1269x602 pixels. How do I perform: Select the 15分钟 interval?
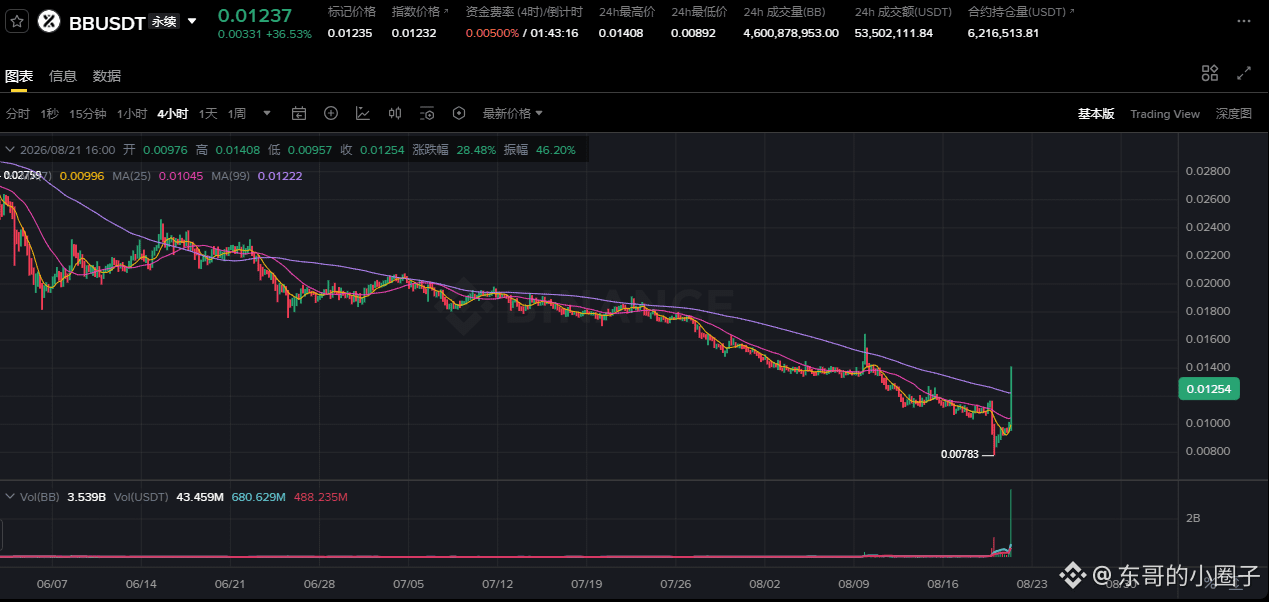click(x=88, y=114)
